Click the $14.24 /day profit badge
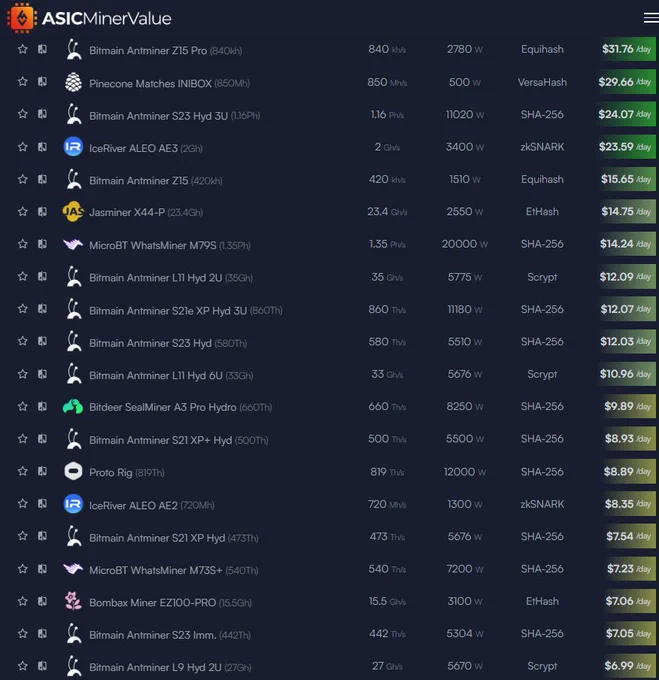Screen dimensions: 659x680 click(x=626, y=244)
